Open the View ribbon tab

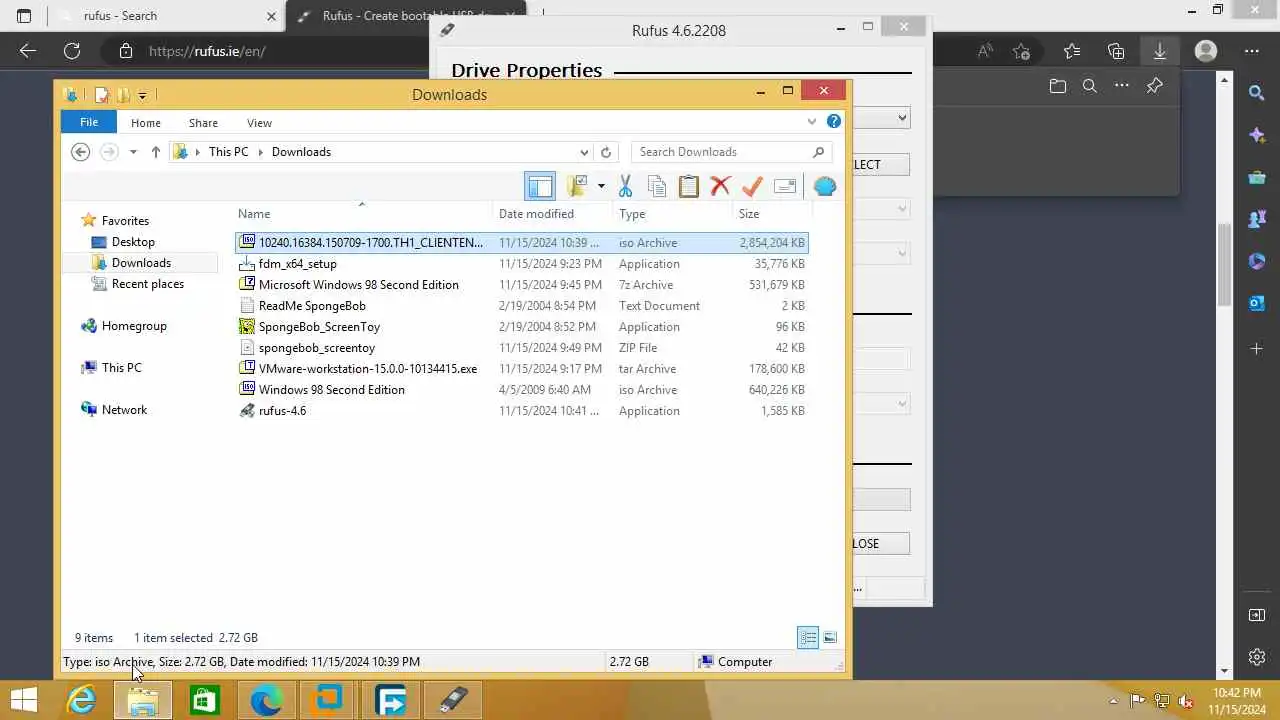259,122
